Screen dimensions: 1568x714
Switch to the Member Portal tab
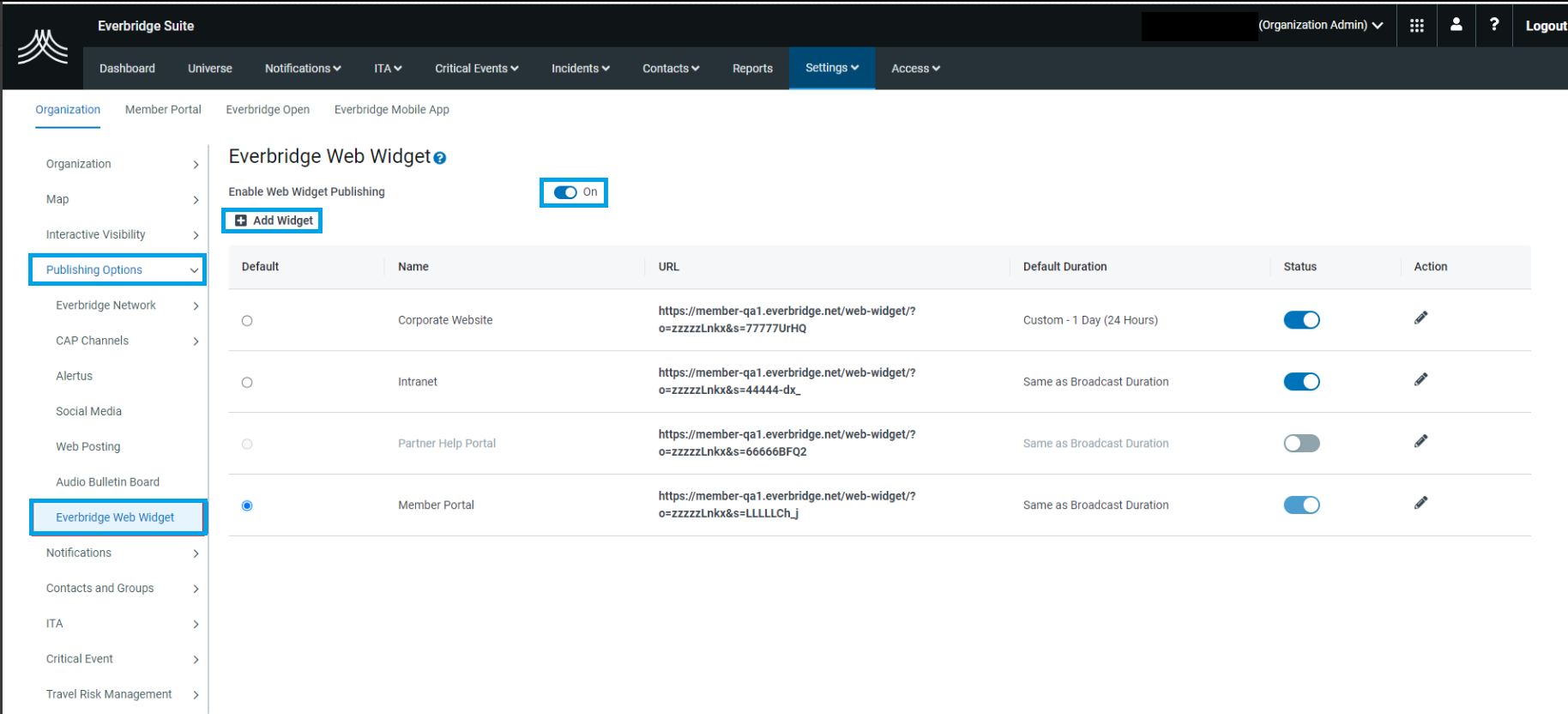coord(163,110)
